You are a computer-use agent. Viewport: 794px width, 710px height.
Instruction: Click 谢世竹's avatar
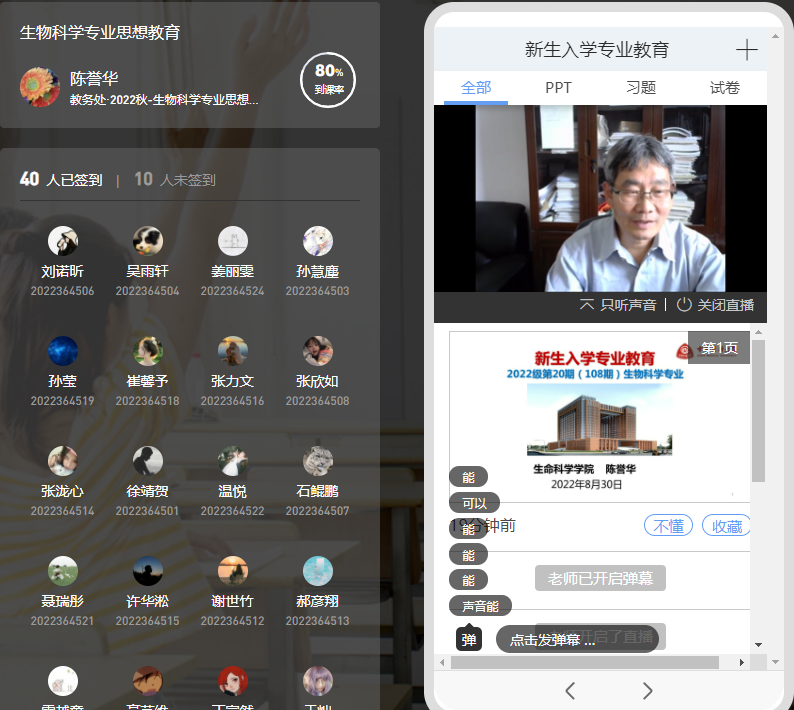232,571
